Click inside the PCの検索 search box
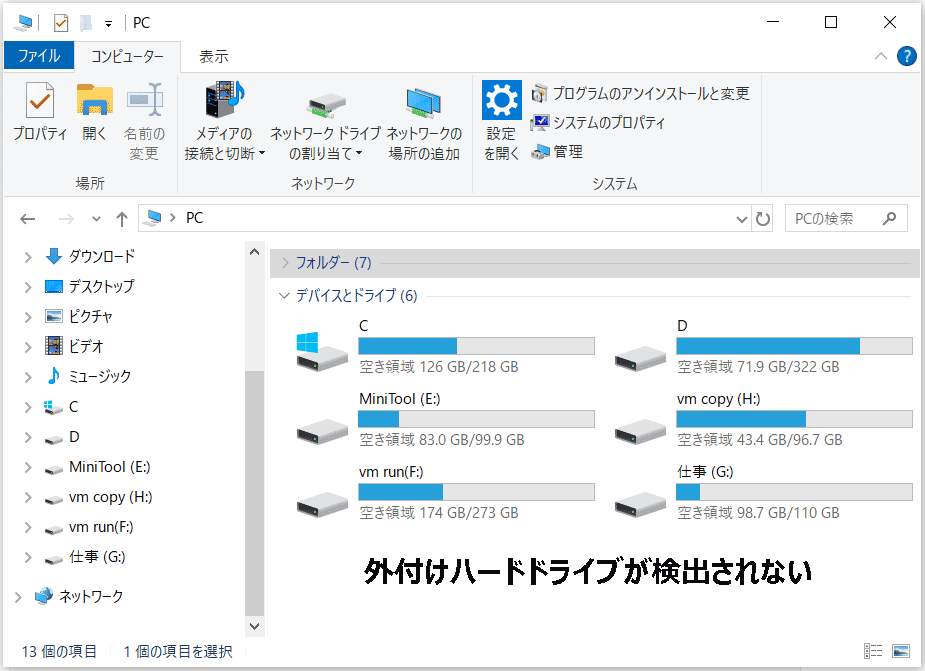This screenshot has height=671, width=925. 840,217
